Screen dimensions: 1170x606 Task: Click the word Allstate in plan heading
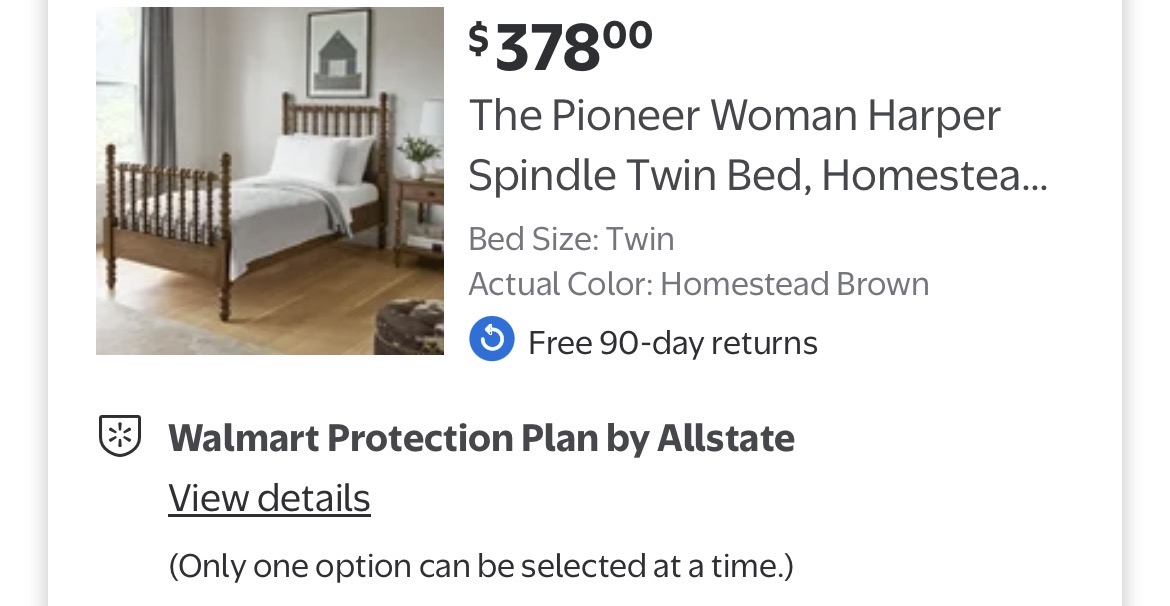click(x=725, y=438)
